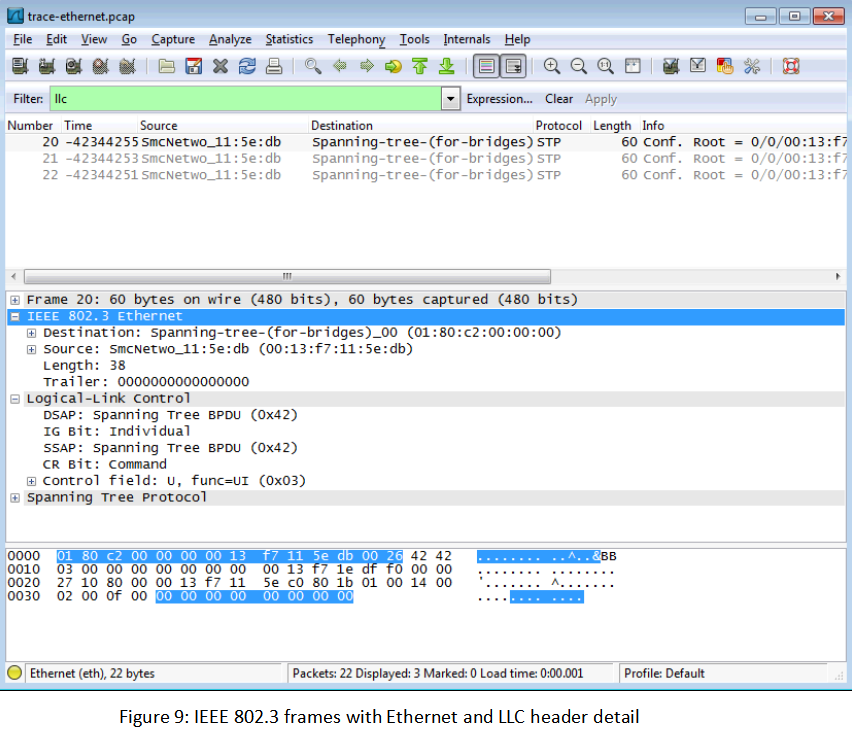
Task: Open the display filters icon
Action: pos(698,66)
